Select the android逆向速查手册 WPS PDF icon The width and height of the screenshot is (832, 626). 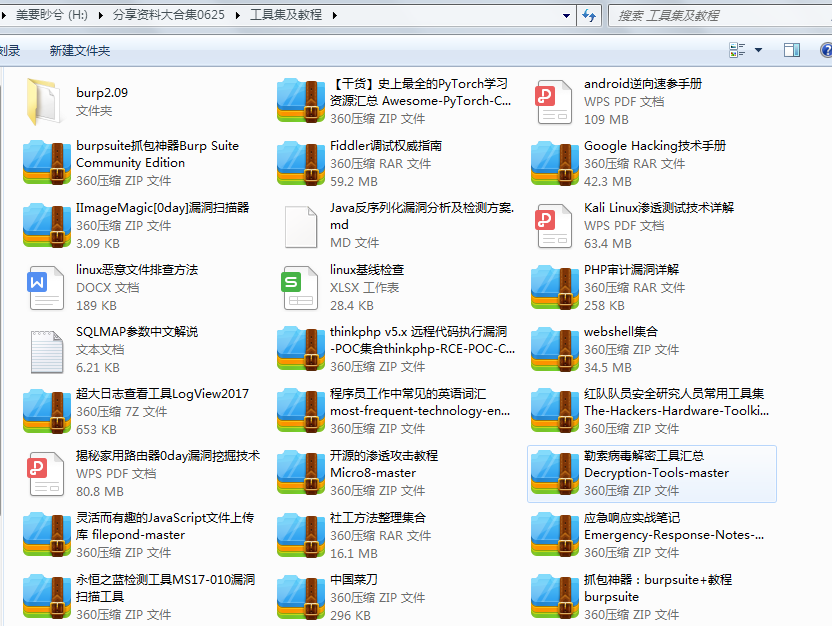pyautogui.click(x=553, y=100)
